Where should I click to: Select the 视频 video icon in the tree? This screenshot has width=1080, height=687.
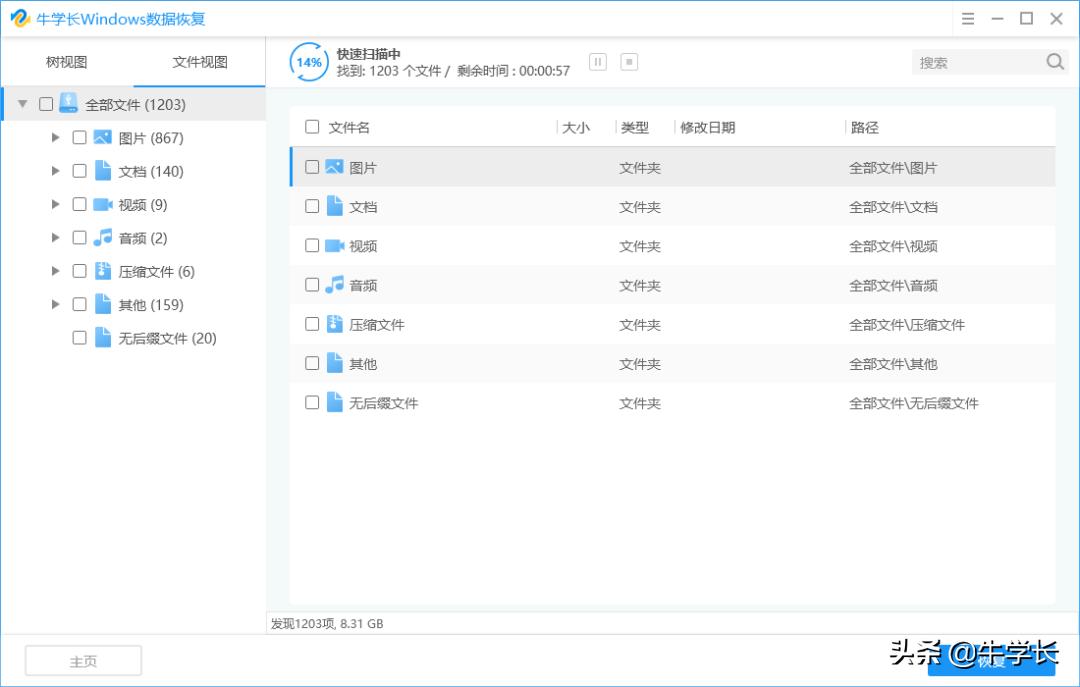[100, 204]
